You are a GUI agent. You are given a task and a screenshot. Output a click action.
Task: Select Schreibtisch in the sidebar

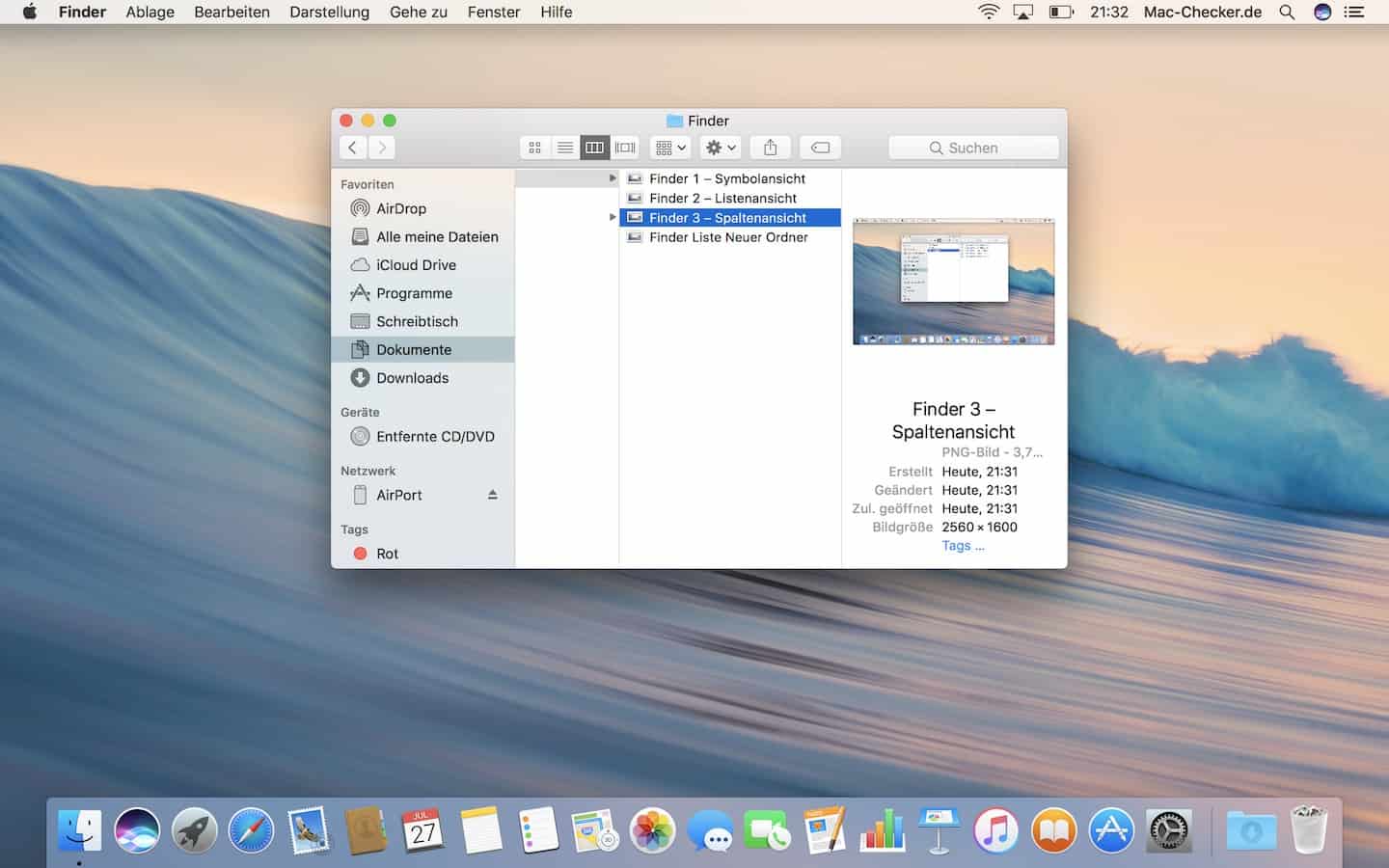[x=422, y=321]
